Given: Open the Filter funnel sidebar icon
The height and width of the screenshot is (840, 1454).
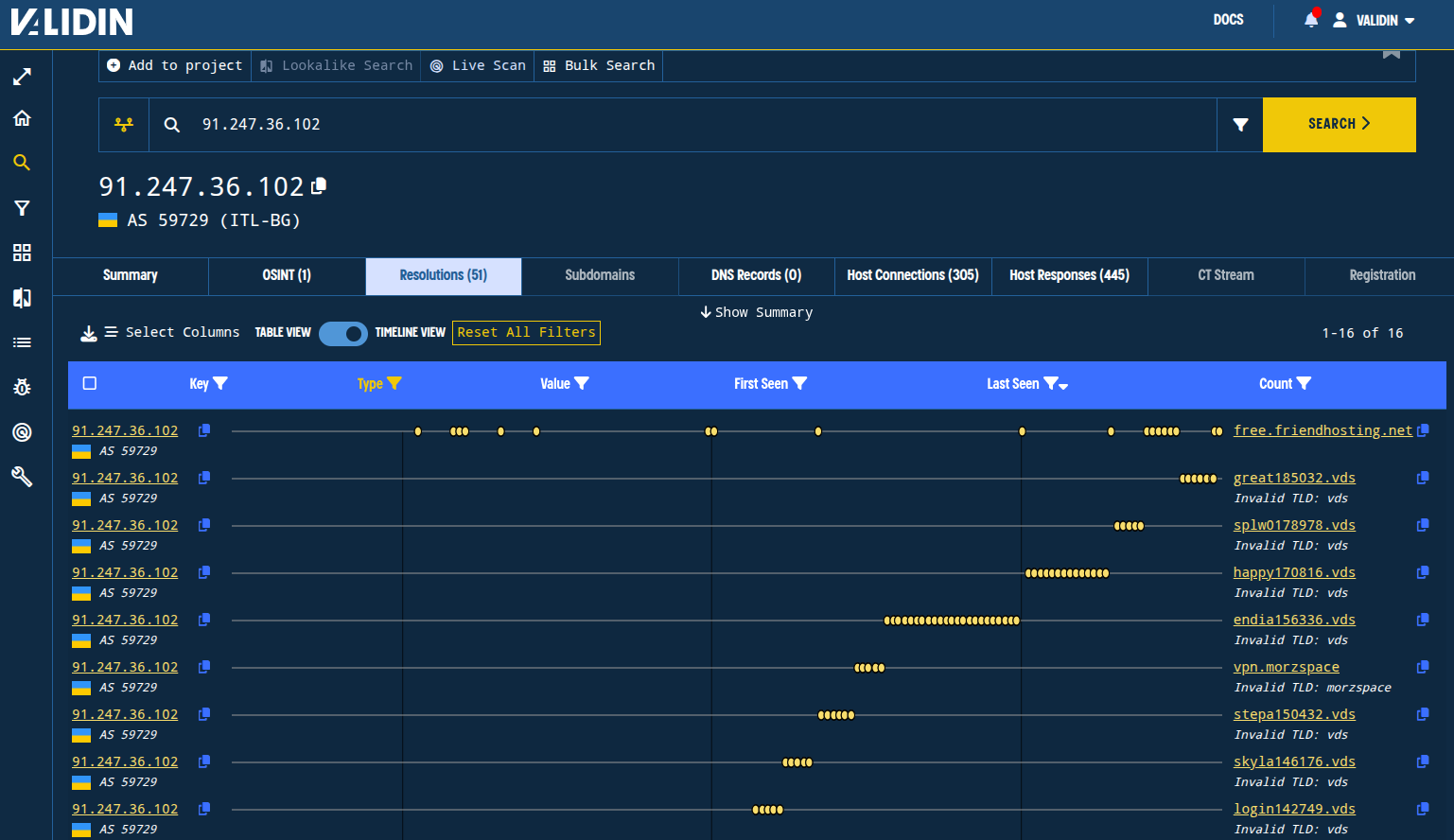Looking at the screenshot, I should [x=22, y=208].
